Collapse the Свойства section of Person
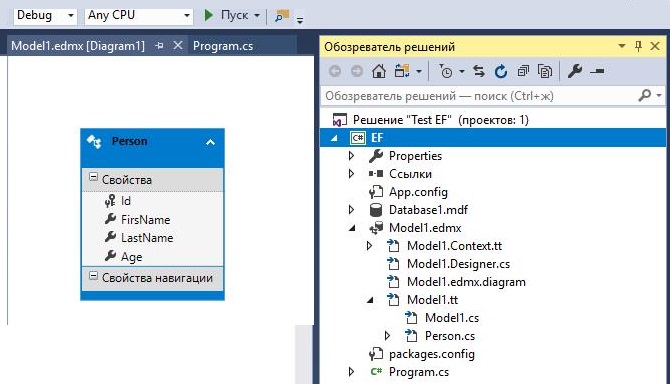This screenshot has height=384, width=670. (x=93, y=177)
